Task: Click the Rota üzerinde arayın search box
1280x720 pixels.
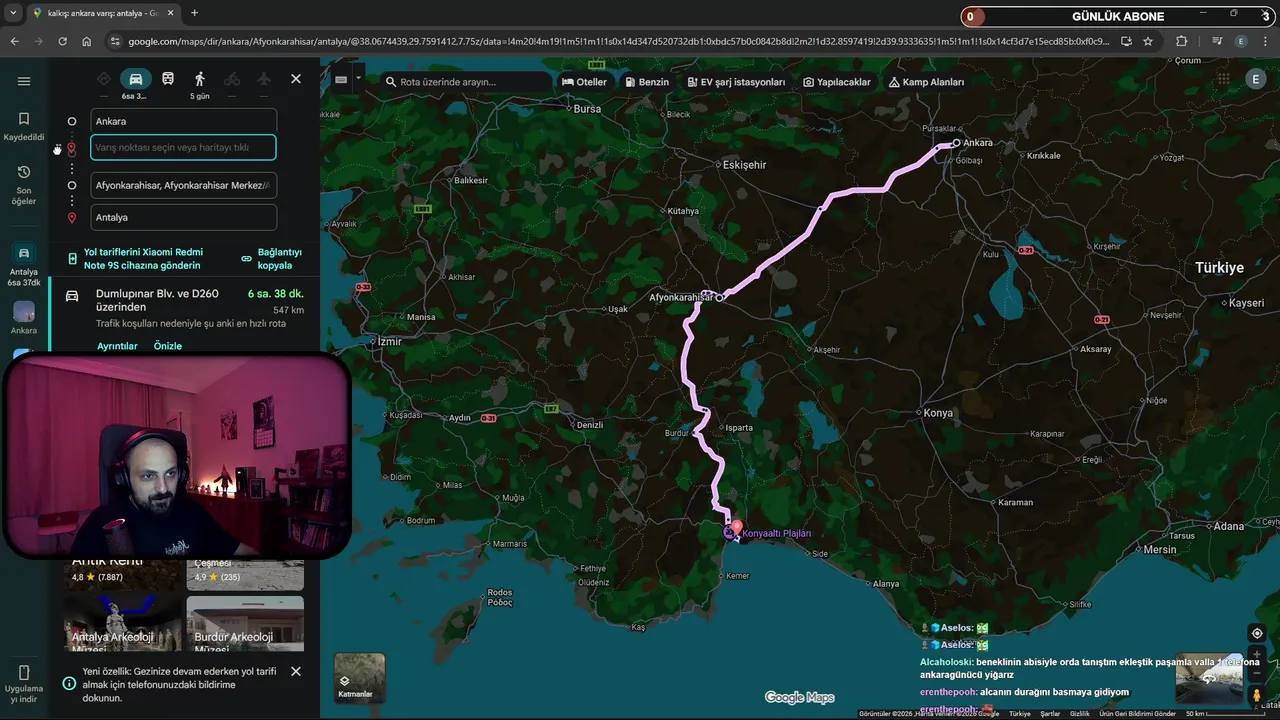Action: tap(466, 82)
